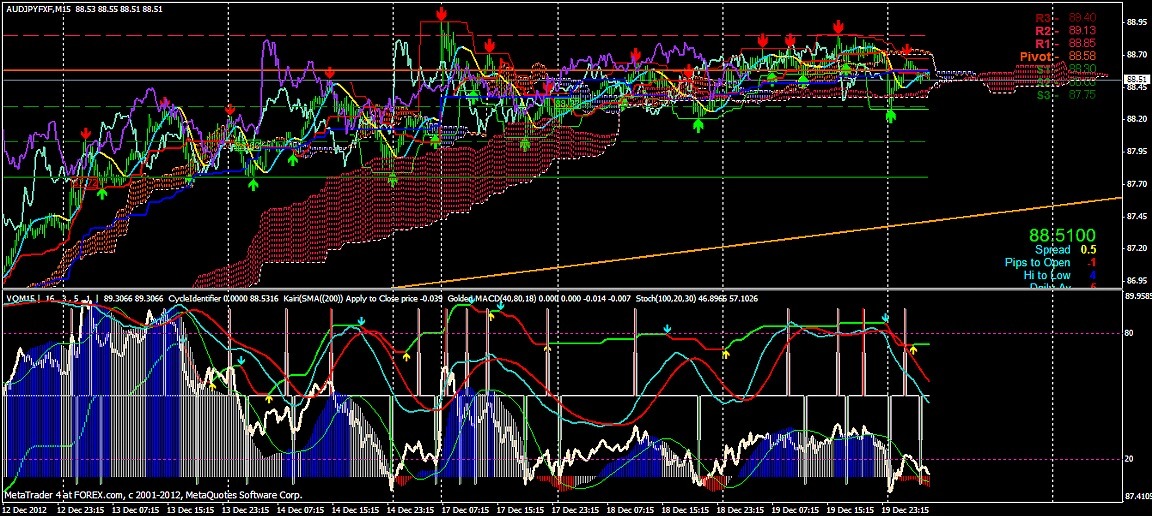Click the CycleIdentifier indicator label
The image size is (1152, 516).
(193, 298)
